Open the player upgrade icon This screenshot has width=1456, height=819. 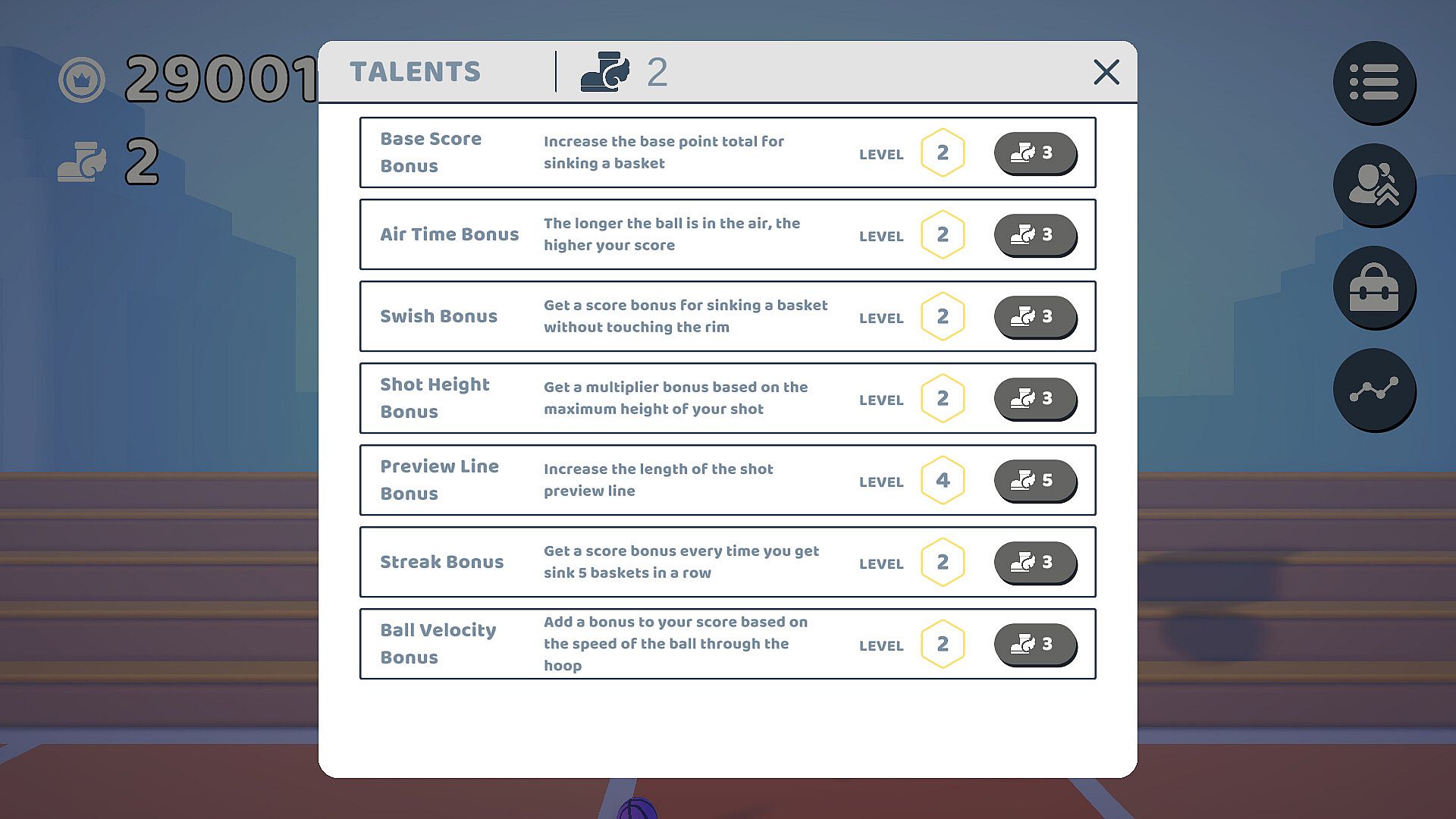[1374, 184]
